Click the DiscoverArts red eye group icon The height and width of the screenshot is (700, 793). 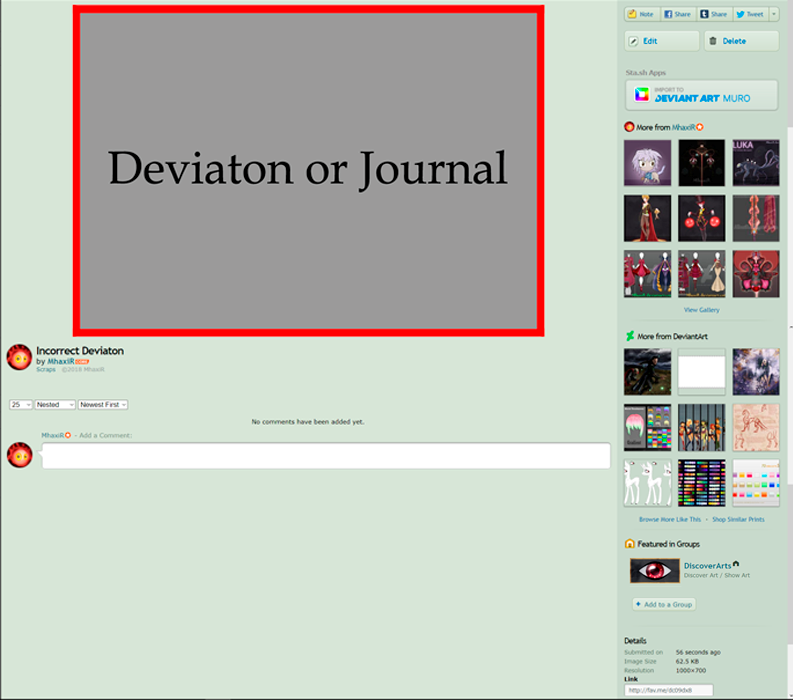tap(654, 571)
